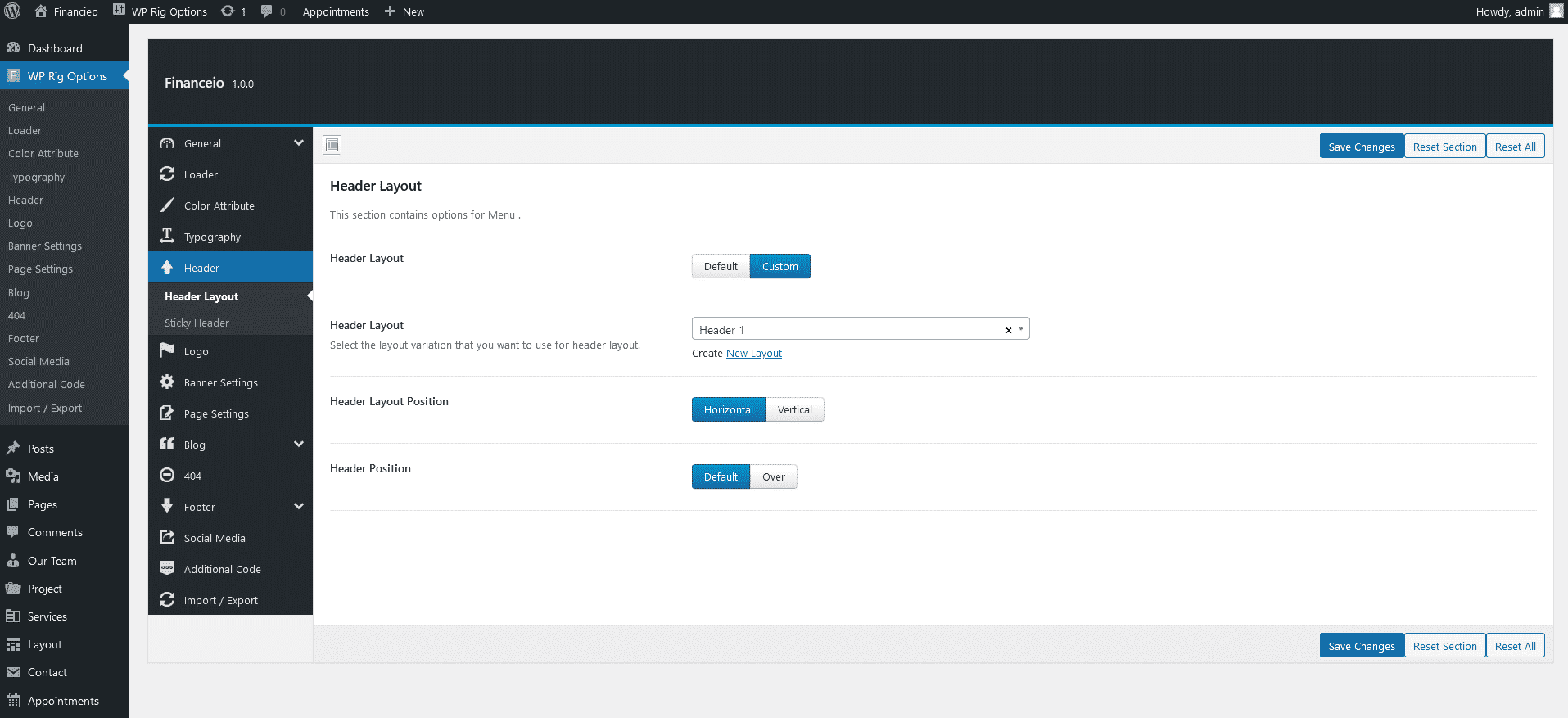Choose Horizontal header layout position

click(729, 409)
